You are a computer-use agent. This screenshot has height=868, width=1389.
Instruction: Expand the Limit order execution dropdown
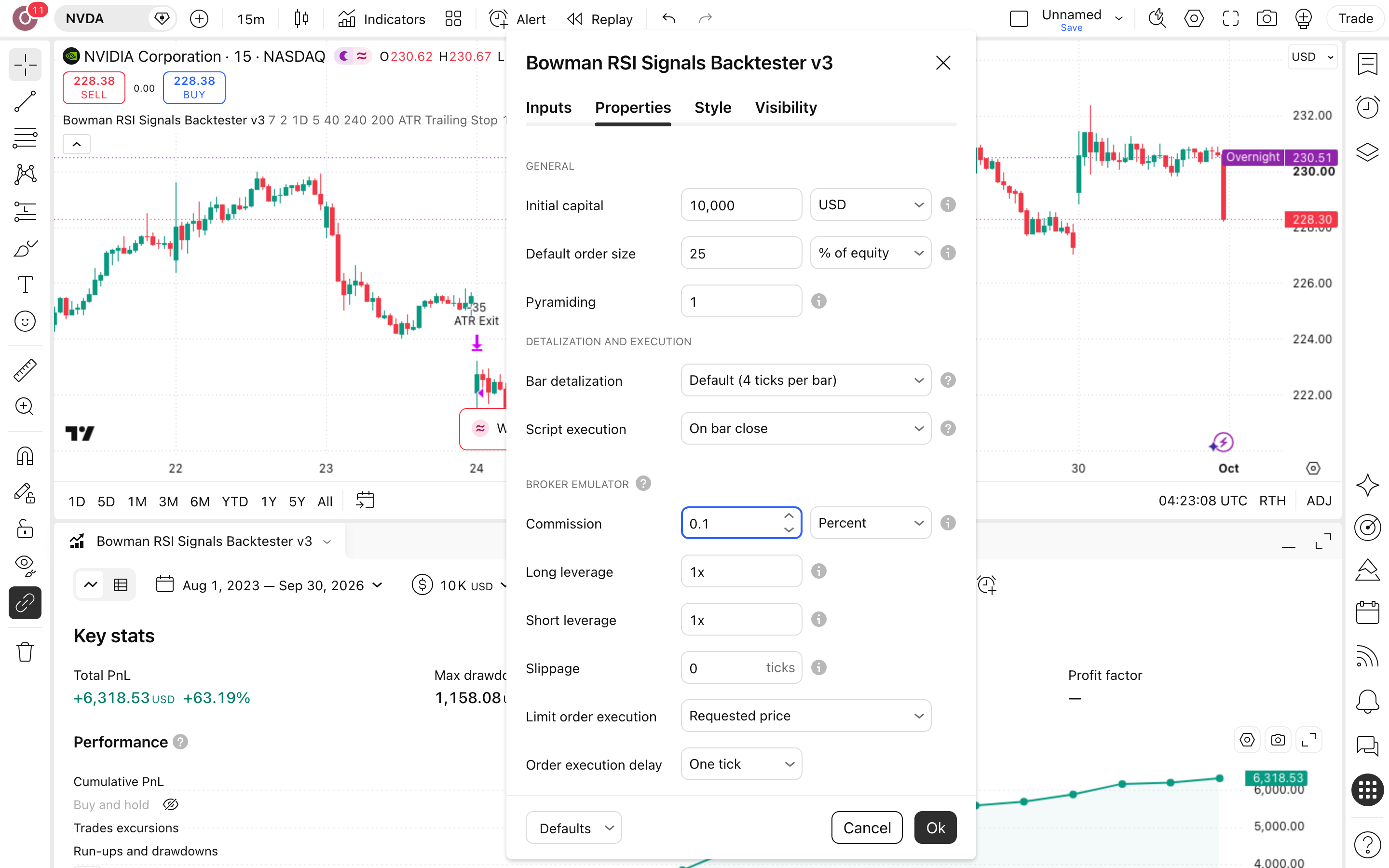click(806, 716)
